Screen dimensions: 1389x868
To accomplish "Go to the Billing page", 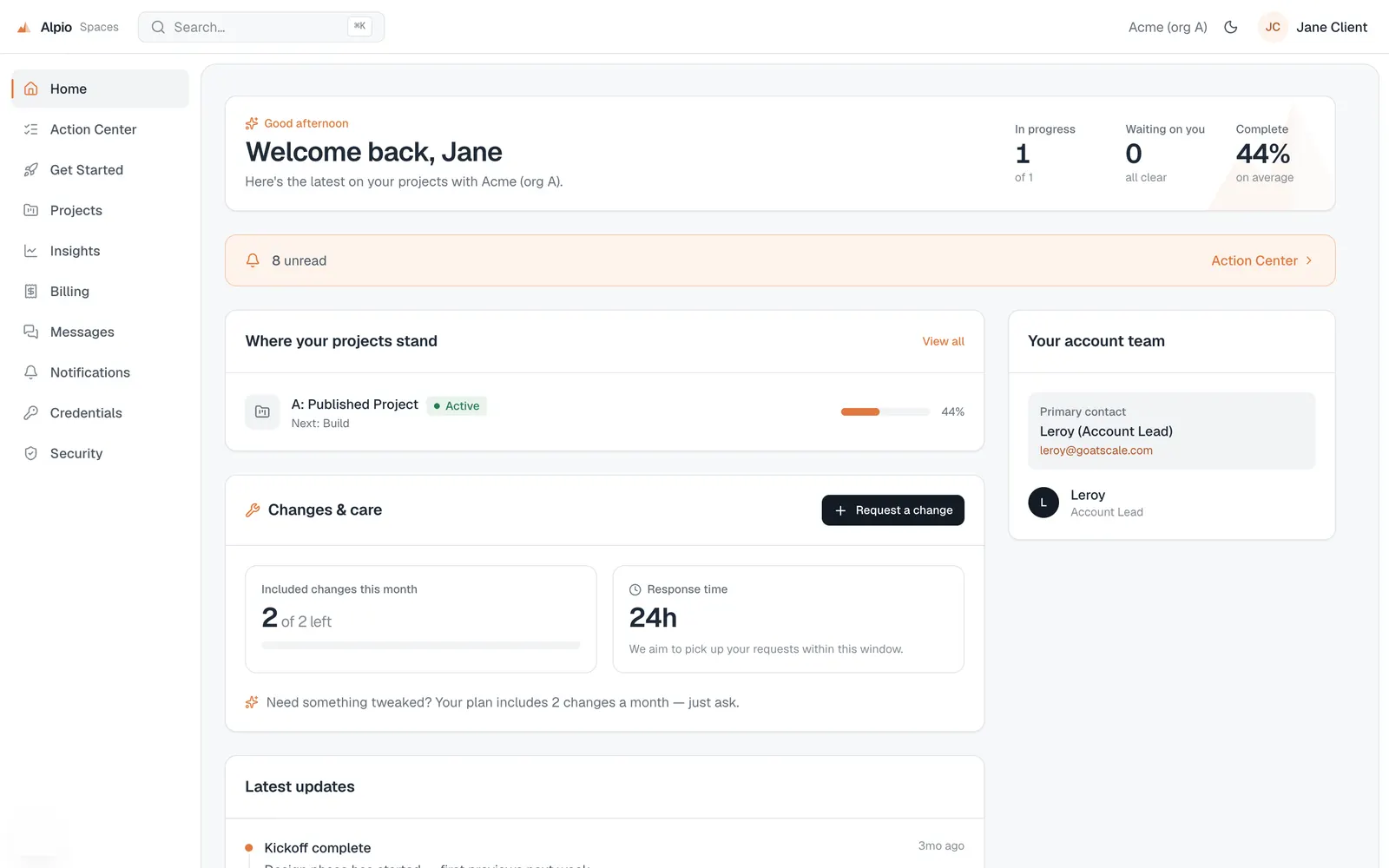I will tap(100, 292).
